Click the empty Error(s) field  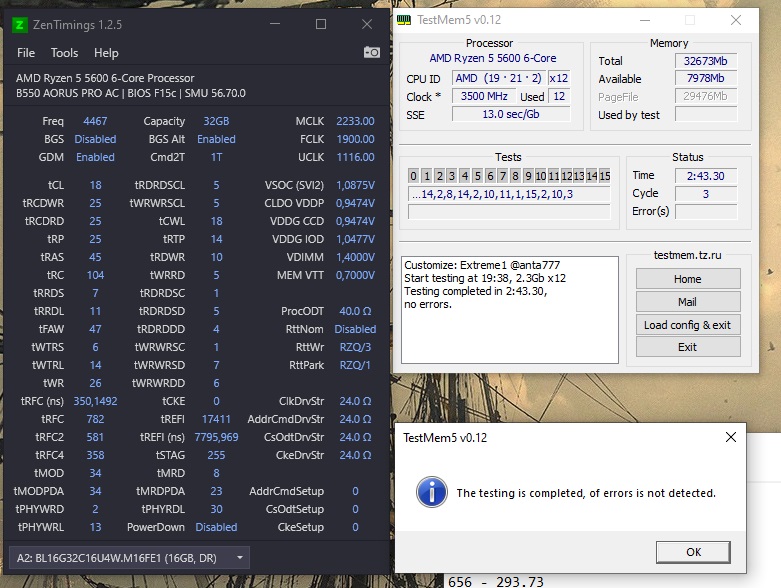[705, 212]
